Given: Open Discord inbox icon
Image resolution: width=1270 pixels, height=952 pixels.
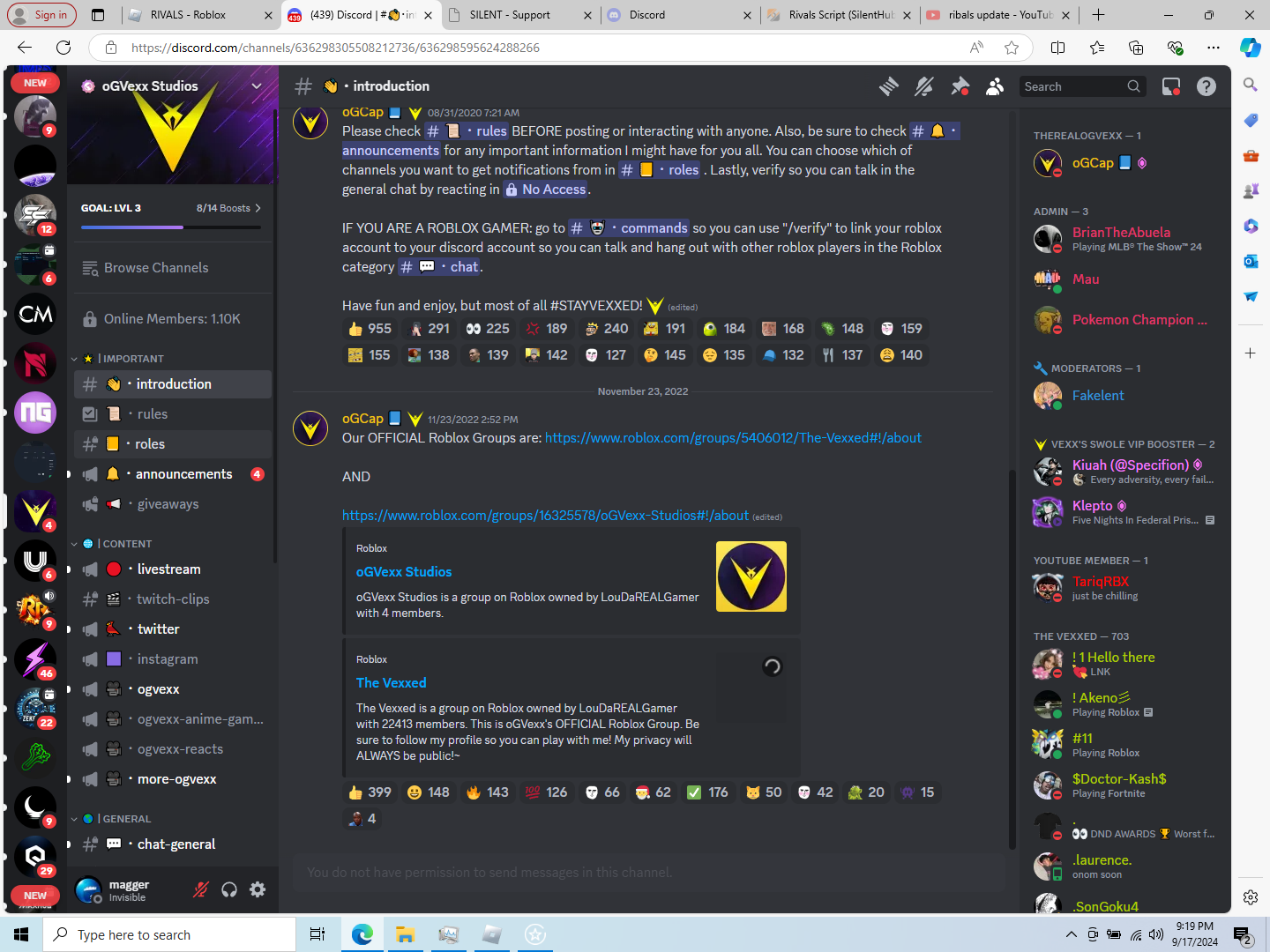Looking at the screenshot, I should (1171, 86).
